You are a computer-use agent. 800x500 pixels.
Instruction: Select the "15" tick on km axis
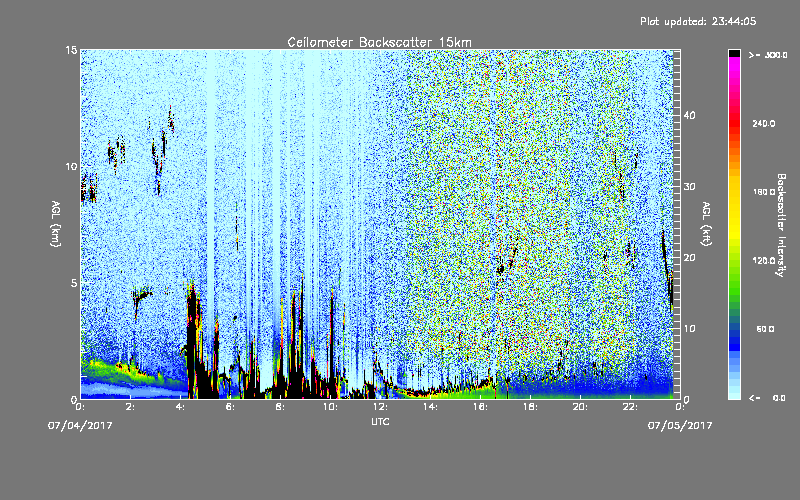pyautogui.click(x=71, y=50)
